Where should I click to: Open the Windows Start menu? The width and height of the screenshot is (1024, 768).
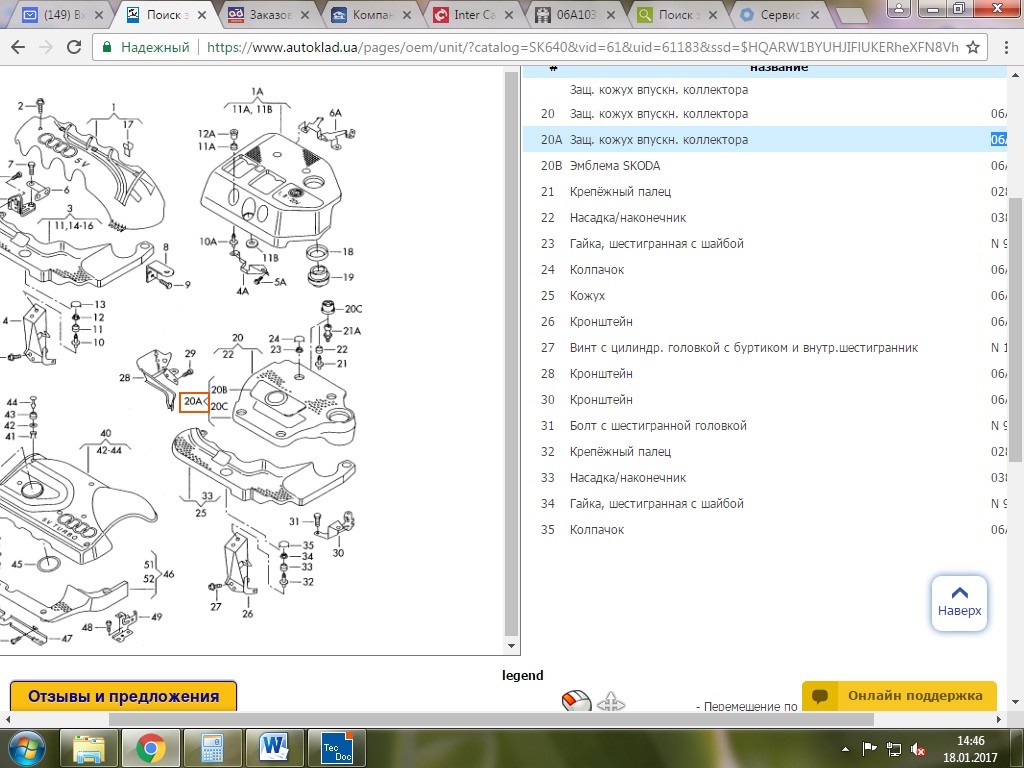(x=26, y=748)
